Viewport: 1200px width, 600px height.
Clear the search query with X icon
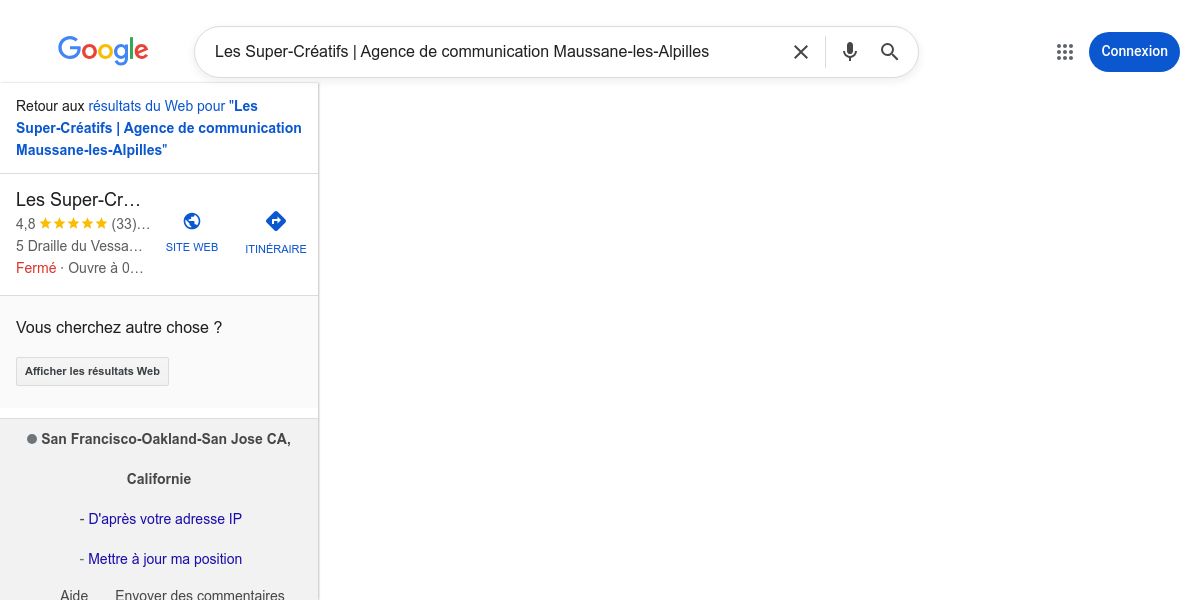coord(801,52)
